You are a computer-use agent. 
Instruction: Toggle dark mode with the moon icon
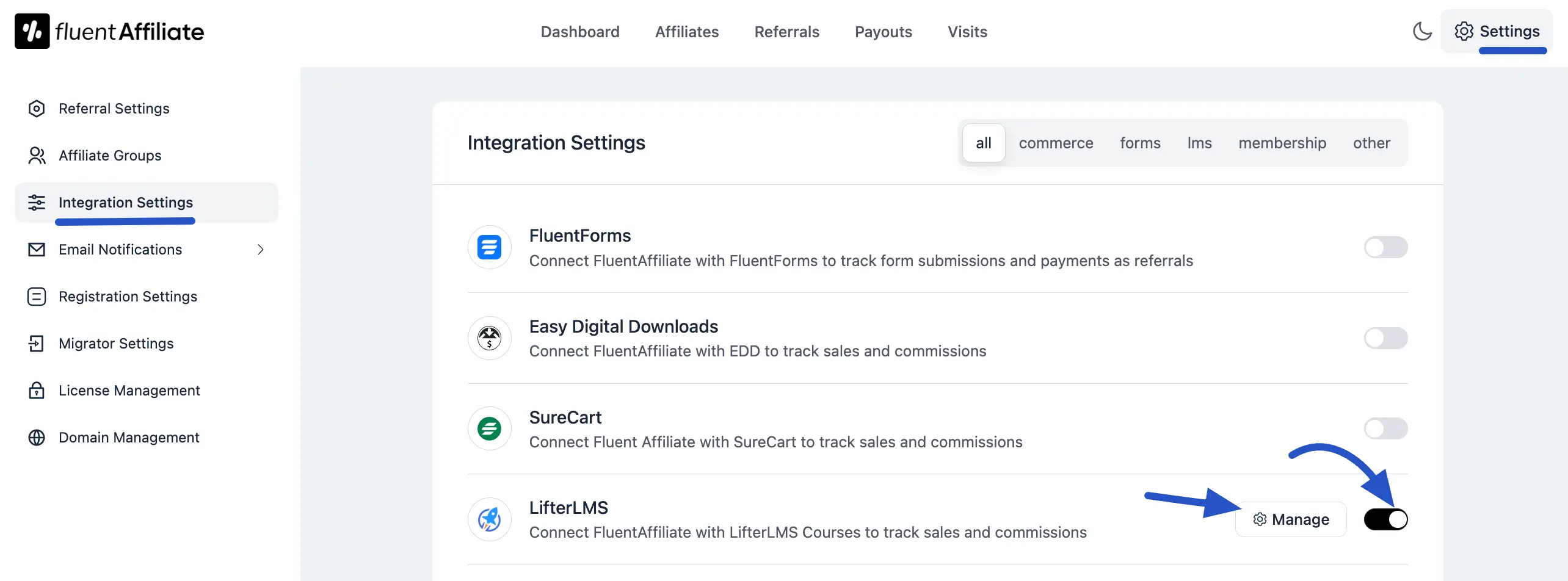1423,31
